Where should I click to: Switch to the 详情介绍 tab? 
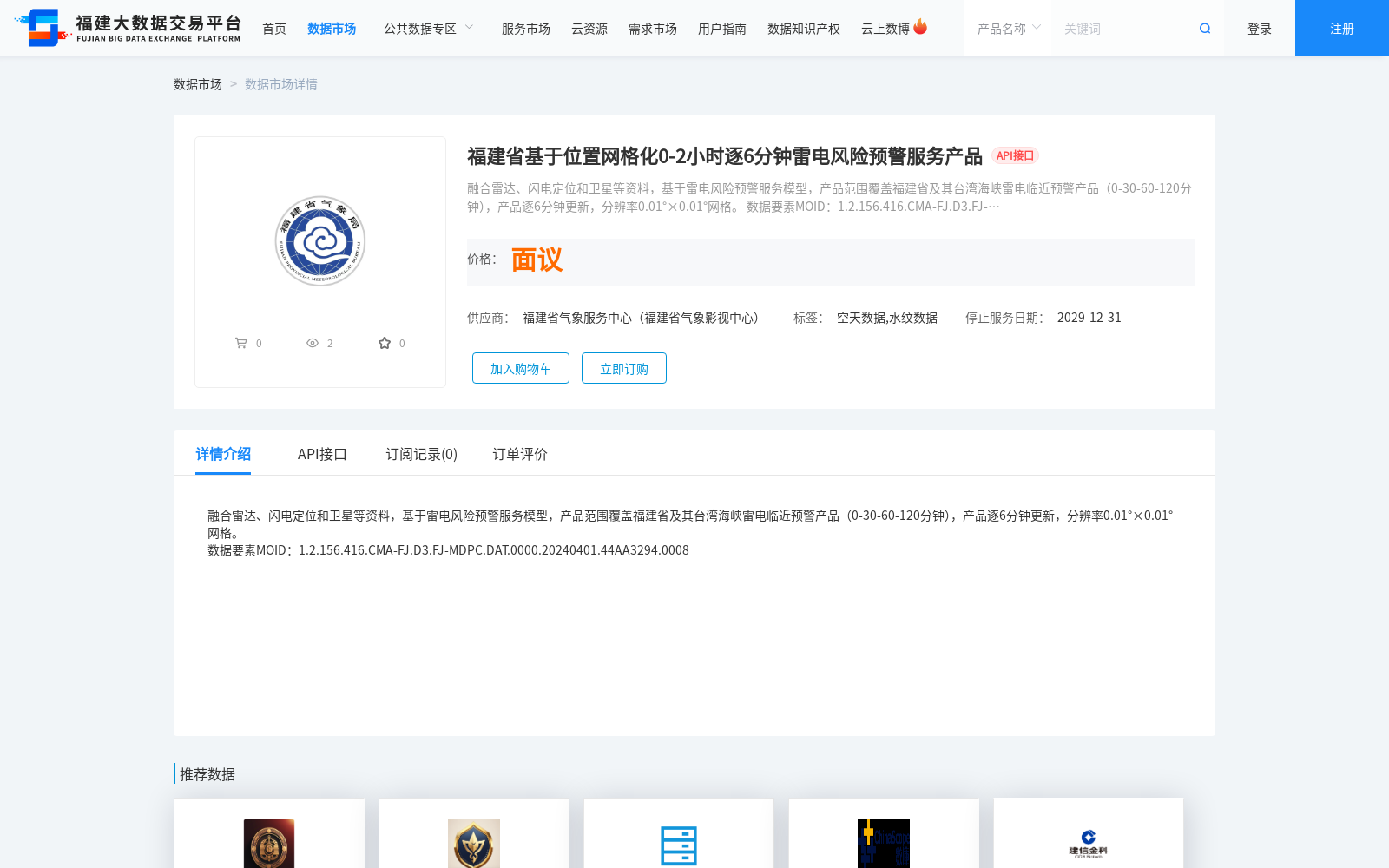tap(223, 454)
